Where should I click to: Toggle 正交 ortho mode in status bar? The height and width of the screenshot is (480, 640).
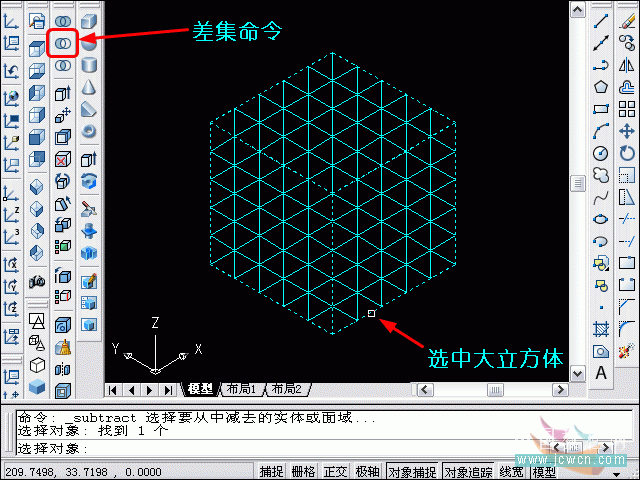[x=336, y=471]
